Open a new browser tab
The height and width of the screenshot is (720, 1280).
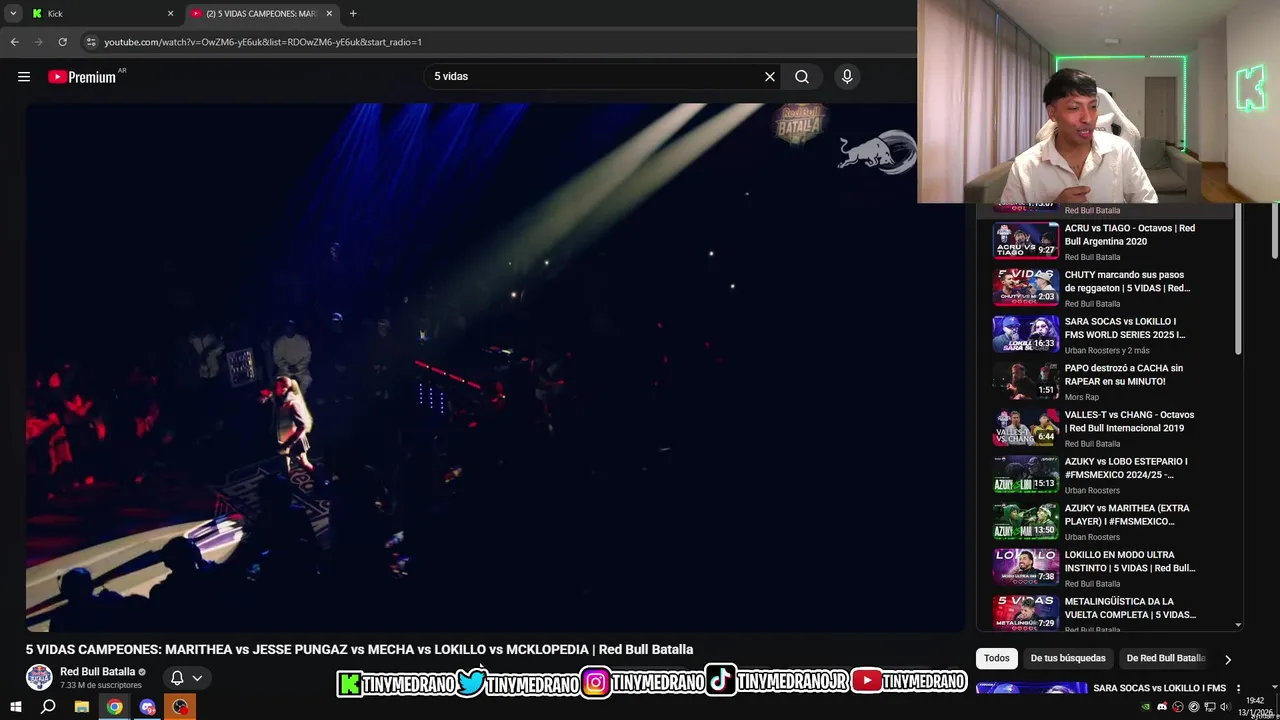click(353, 13)
